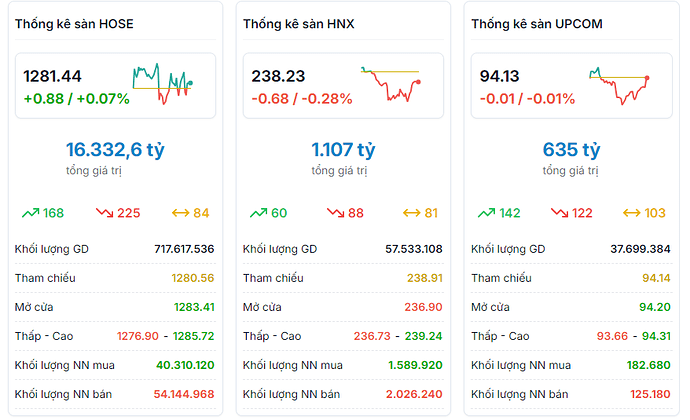Click the UPCOM total value 635 tỷ

(x=571, y=150)
